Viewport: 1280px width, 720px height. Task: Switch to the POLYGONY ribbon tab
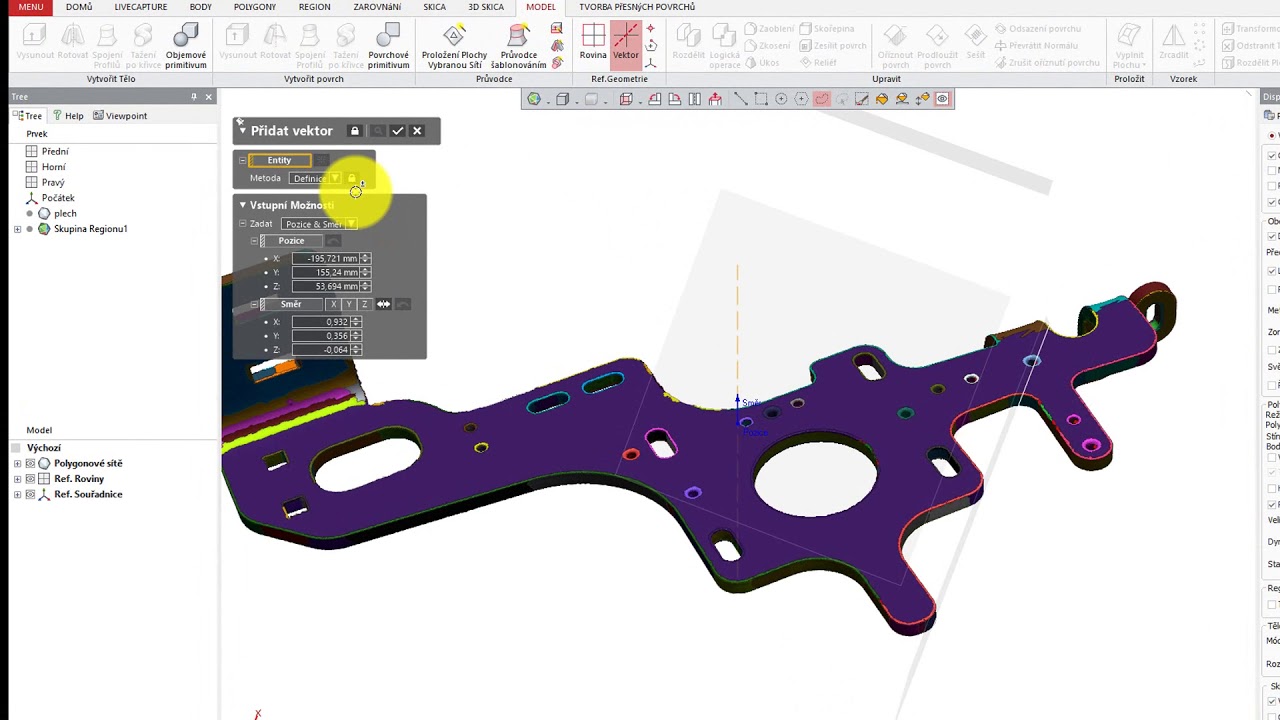[254, 7]
